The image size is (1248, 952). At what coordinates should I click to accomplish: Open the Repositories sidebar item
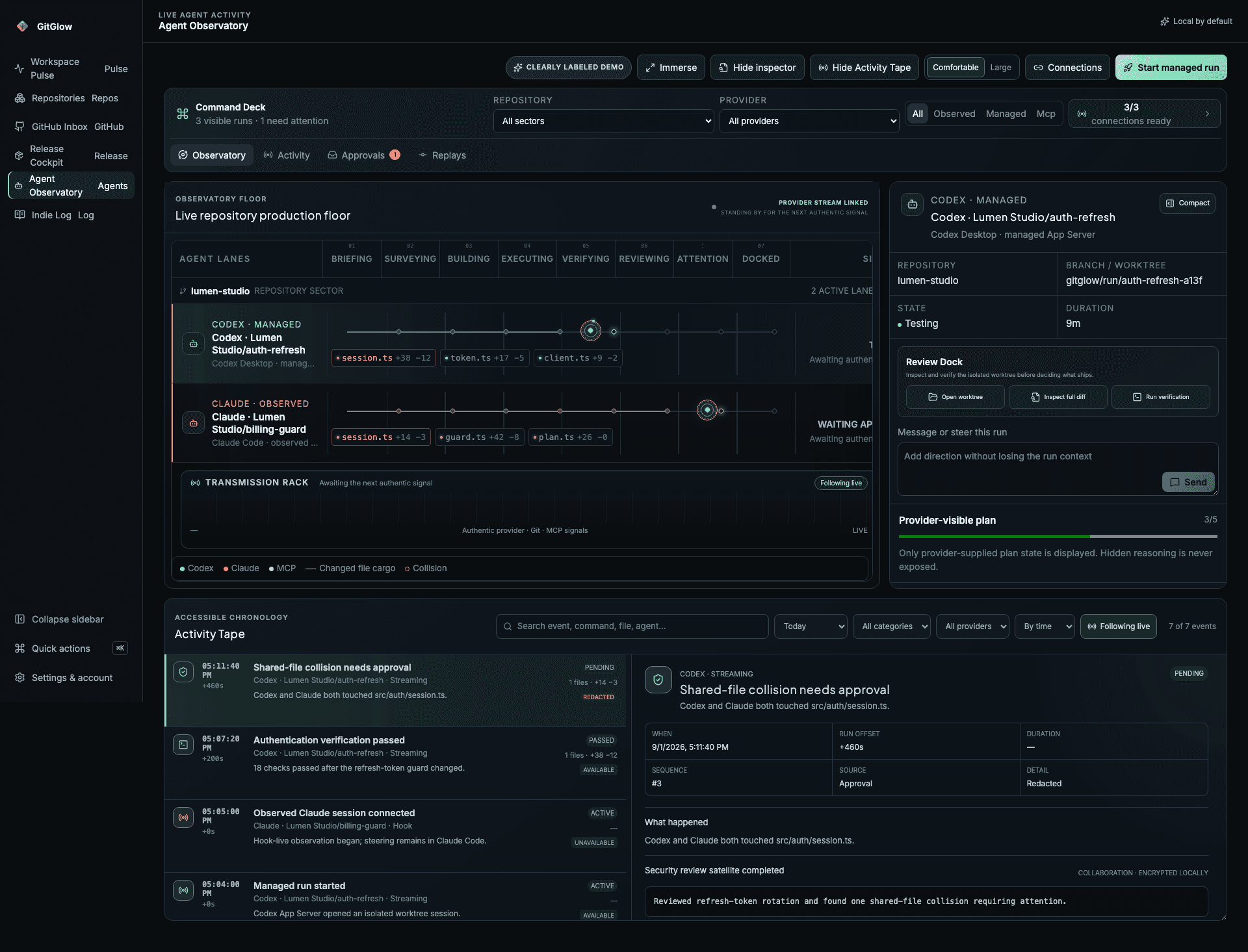(71, 98)
